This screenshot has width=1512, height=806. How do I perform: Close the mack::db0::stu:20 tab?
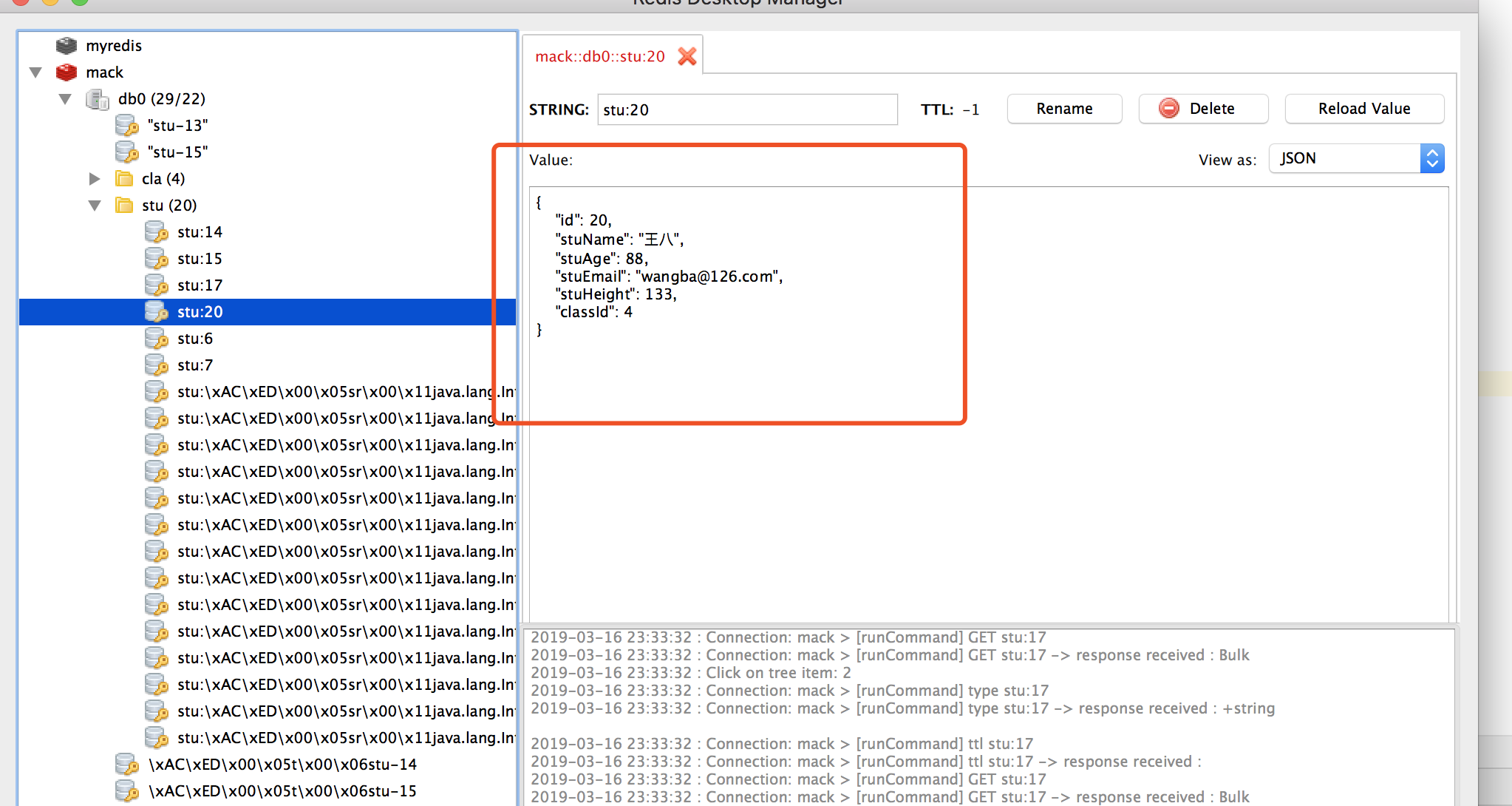687,56
